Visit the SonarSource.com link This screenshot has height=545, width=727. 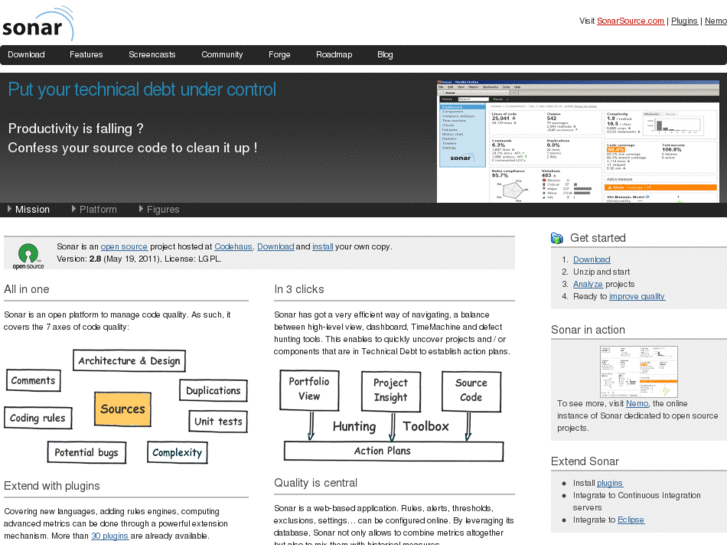point(630,21)
